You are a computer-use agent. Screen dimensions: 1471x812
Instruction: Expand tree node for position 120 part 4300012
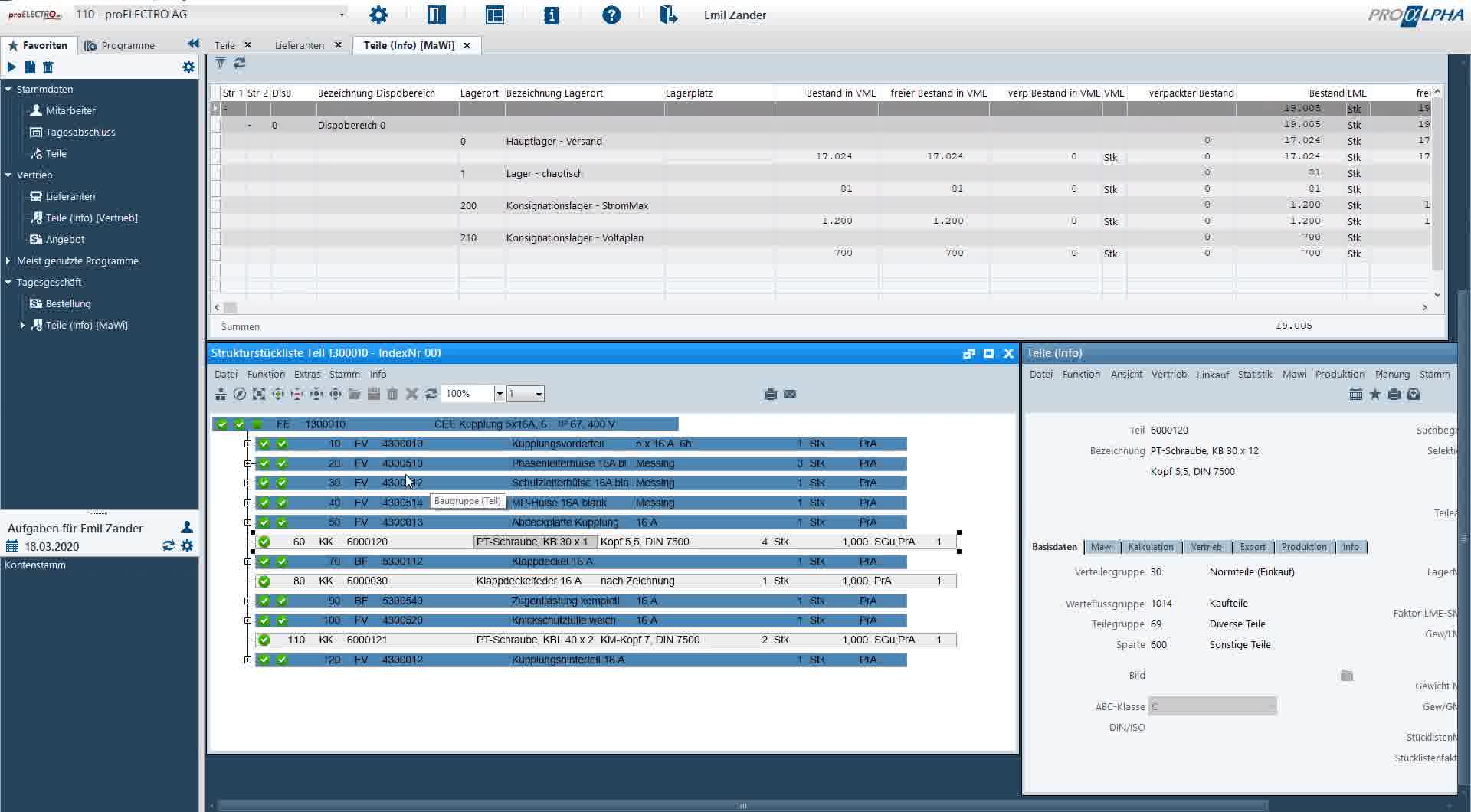click(x=247, y=660)
